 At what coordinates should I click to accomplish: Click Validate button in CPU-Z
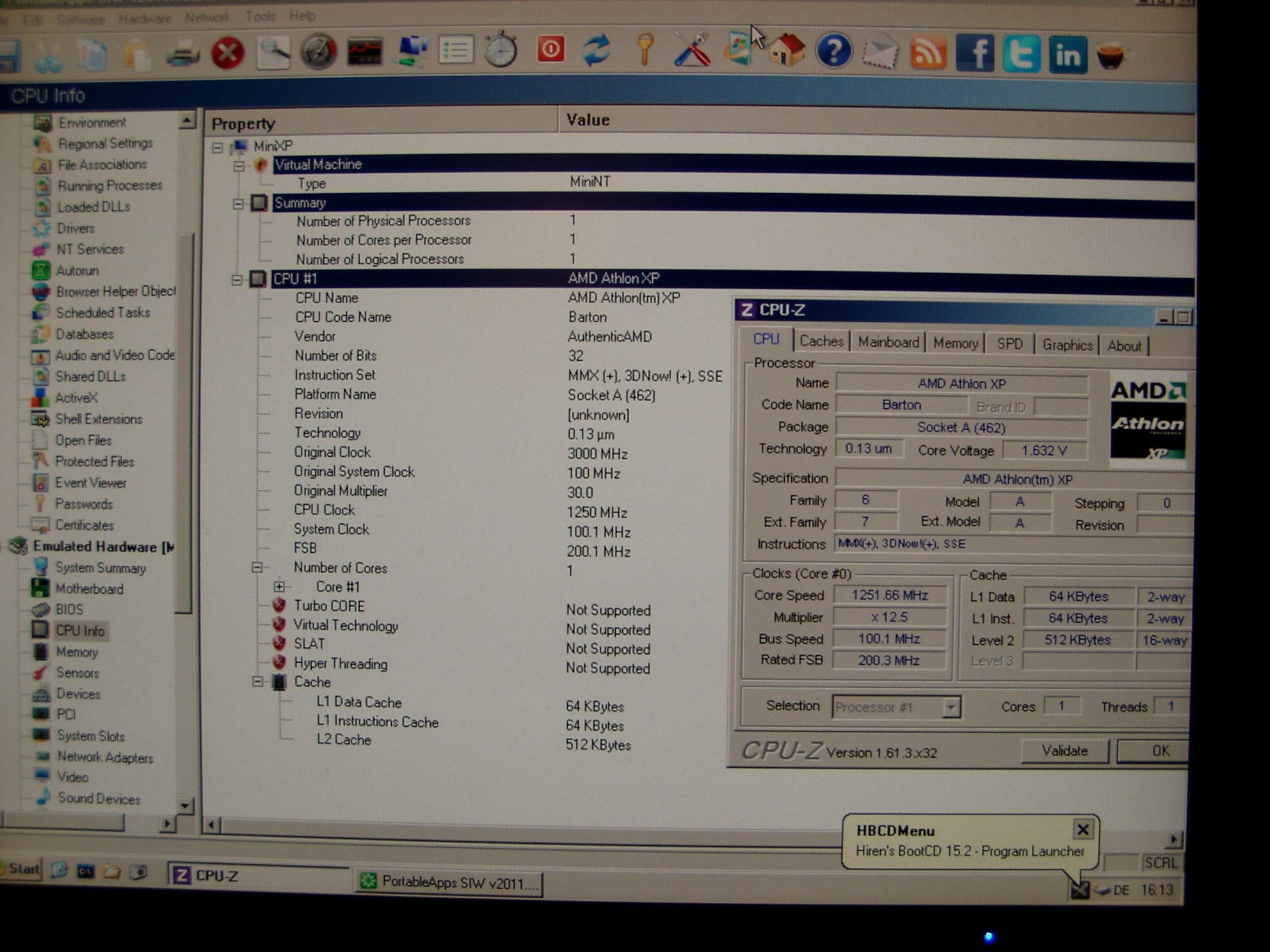click(x=1065, y=750)
